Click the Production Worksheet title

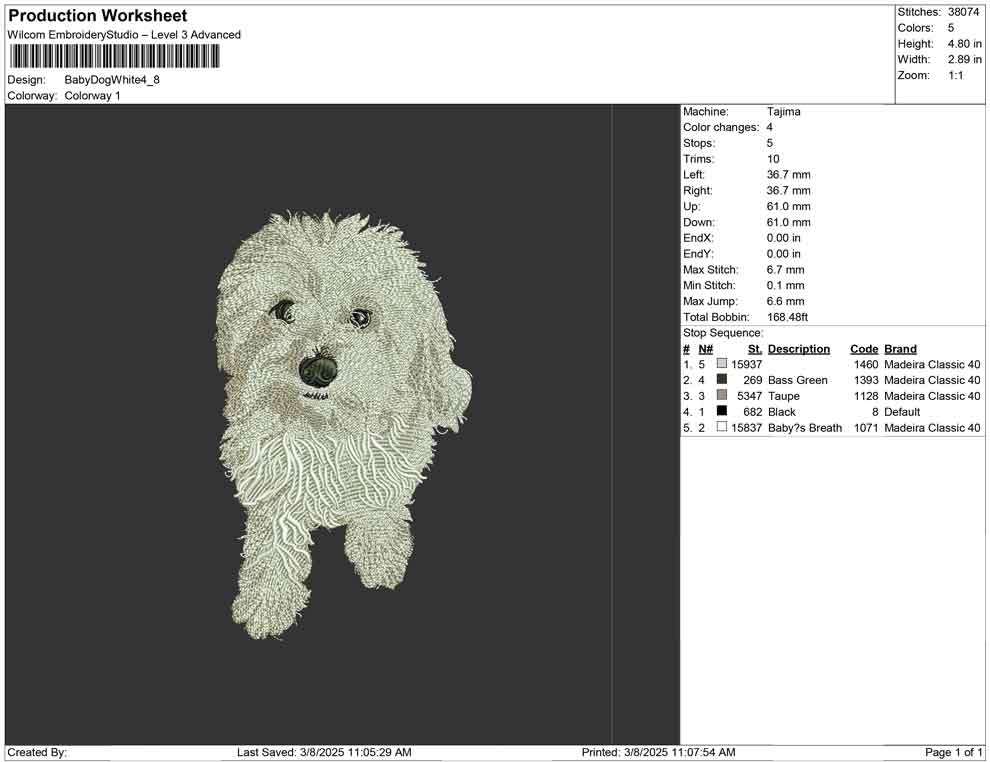(x=97, y=16)
